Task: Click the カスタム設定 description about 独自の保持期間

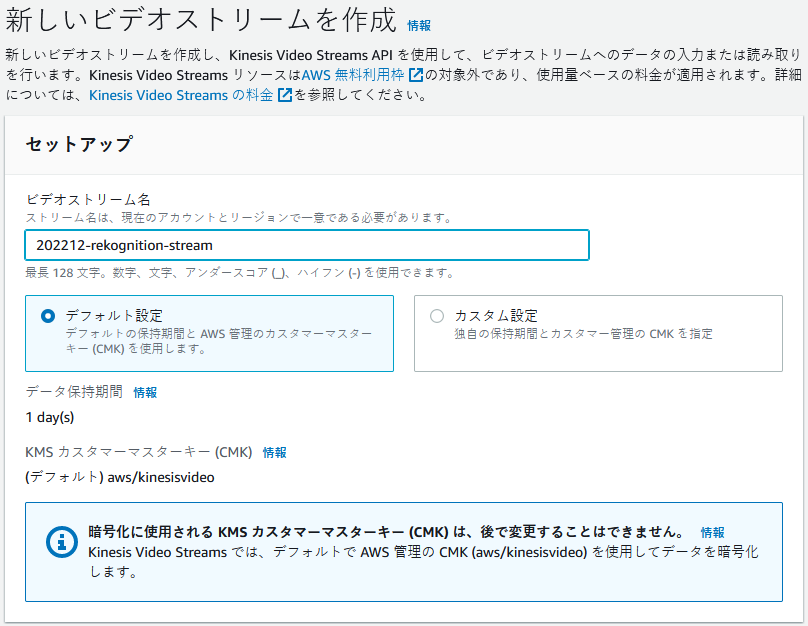Action: pos(583,334)
